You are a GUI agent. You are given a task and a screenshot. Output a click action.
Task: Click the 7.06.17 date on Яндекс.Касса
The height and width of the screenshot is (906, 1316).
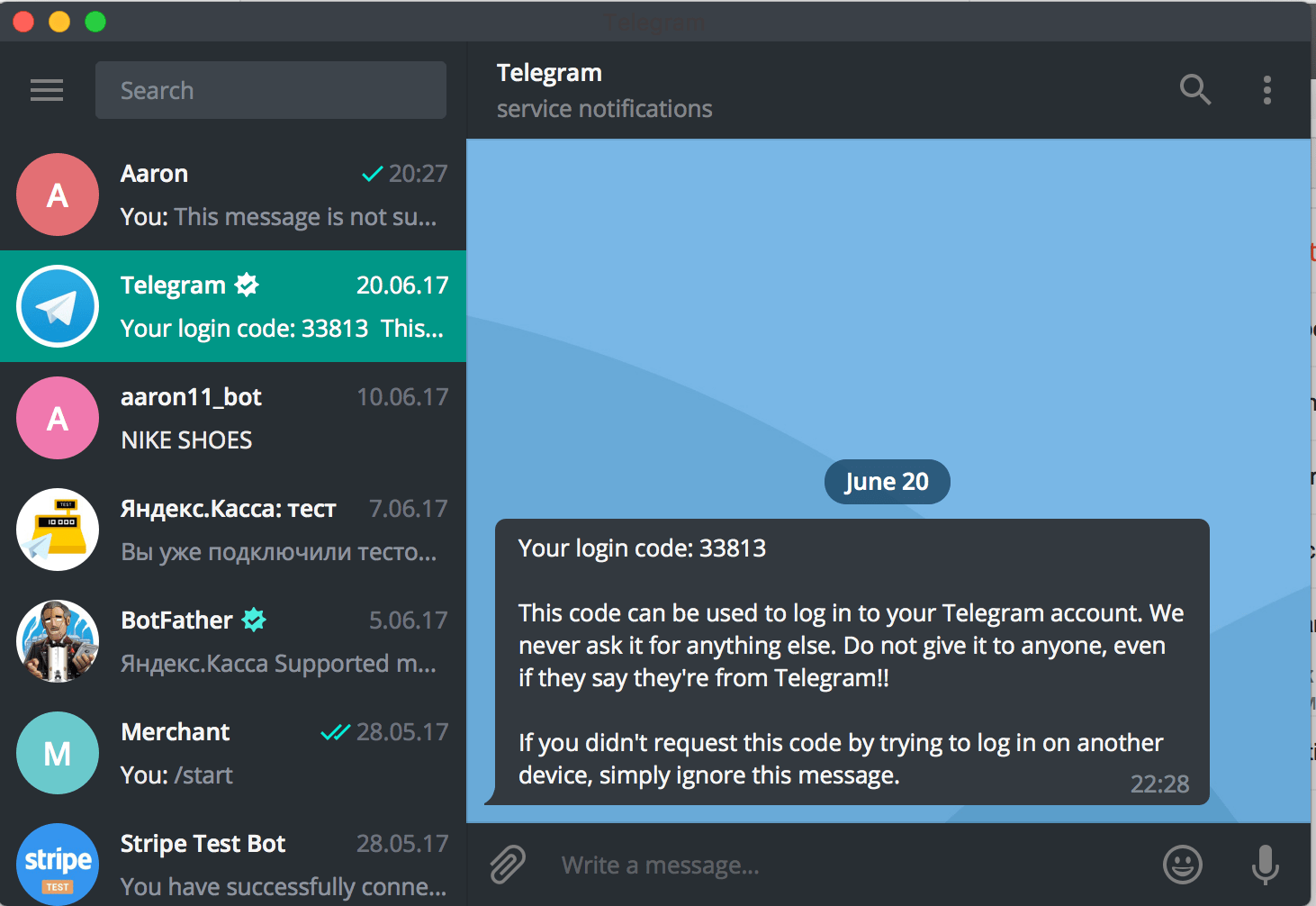[408, 509]
